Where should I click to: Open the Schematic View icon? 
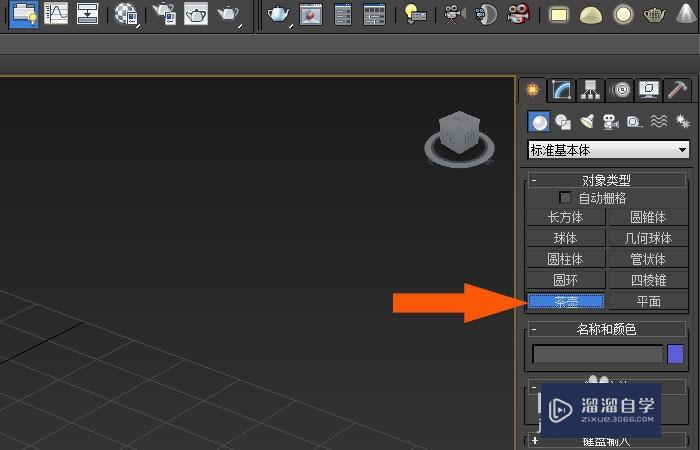[87, 13]
